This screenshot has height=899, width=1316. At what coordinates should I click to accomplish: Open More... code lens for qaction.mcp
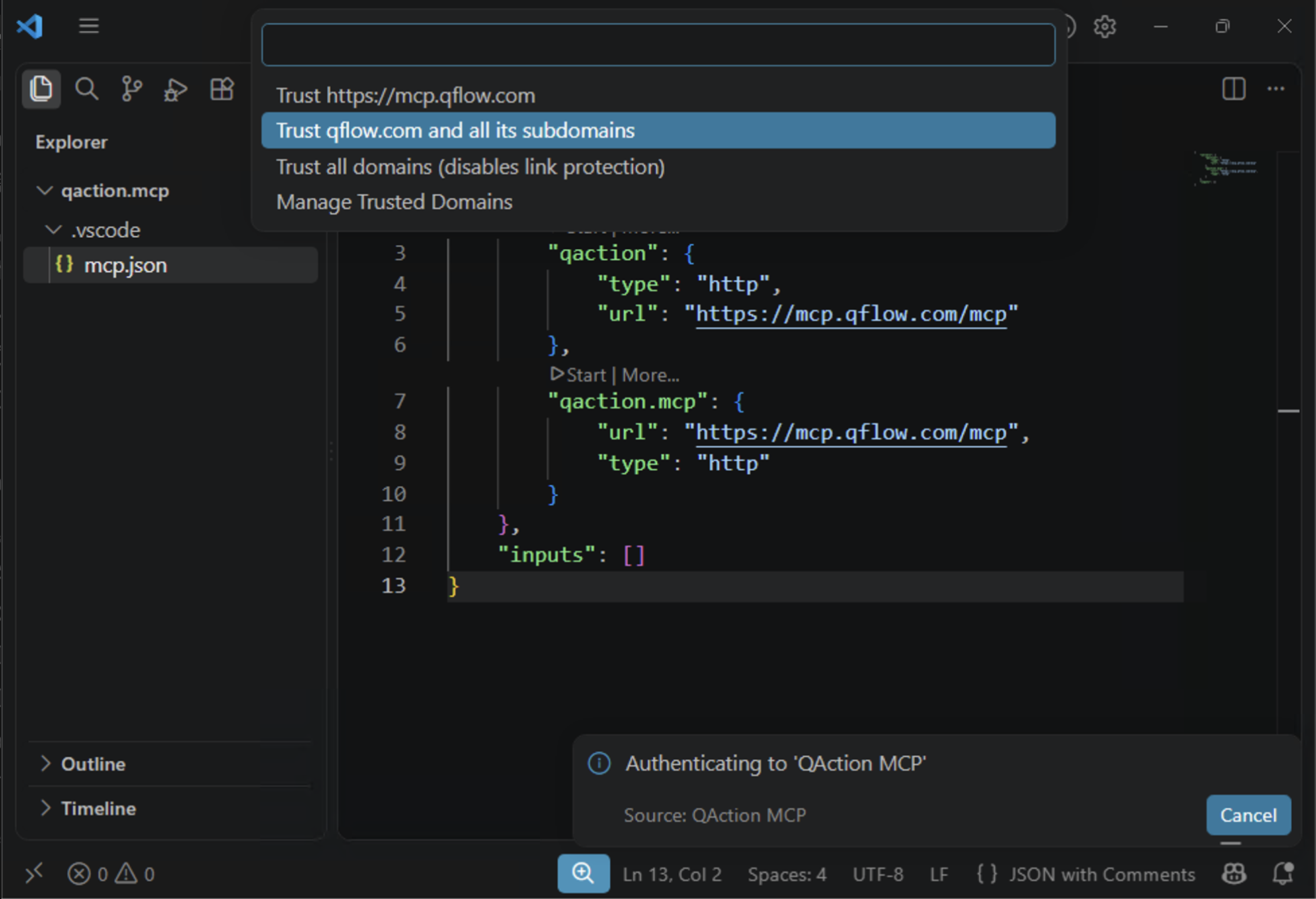pos(651,374)
